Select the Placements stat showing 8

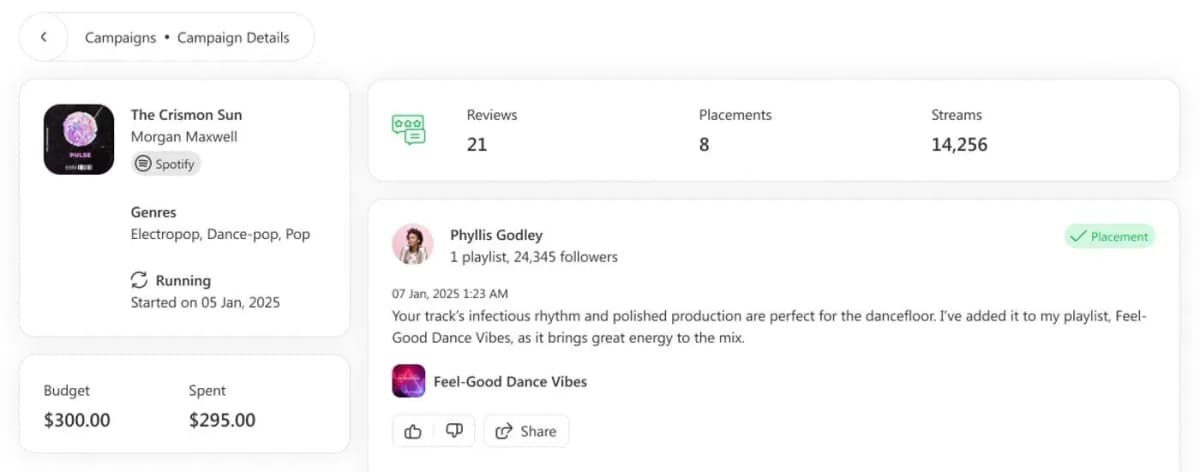(x=735, y=130)
